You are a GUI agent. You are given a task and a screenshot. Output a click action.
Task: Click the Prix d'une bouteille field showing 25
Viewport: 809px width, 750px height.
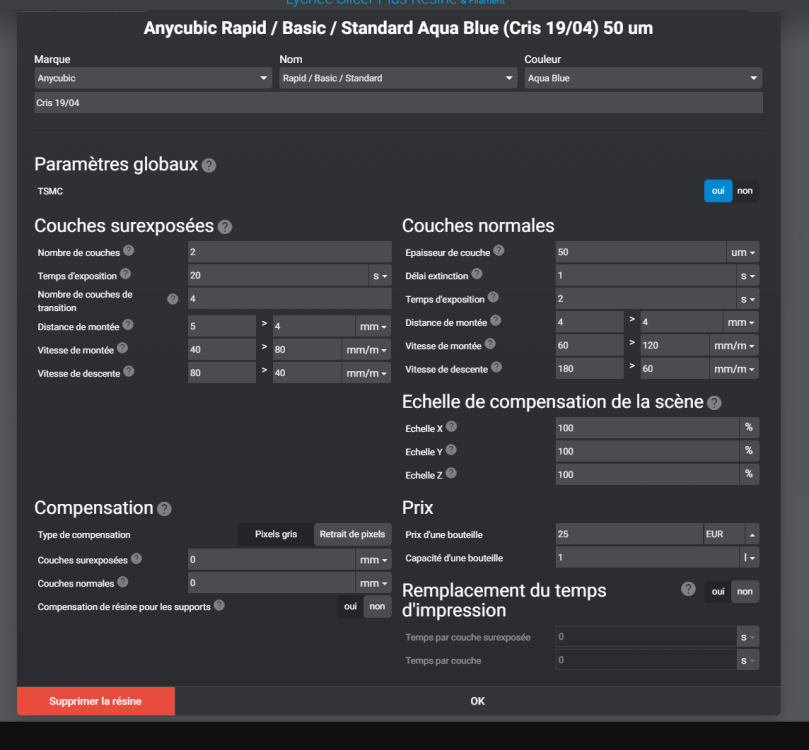pyautogui.click(x=629, y=534)
